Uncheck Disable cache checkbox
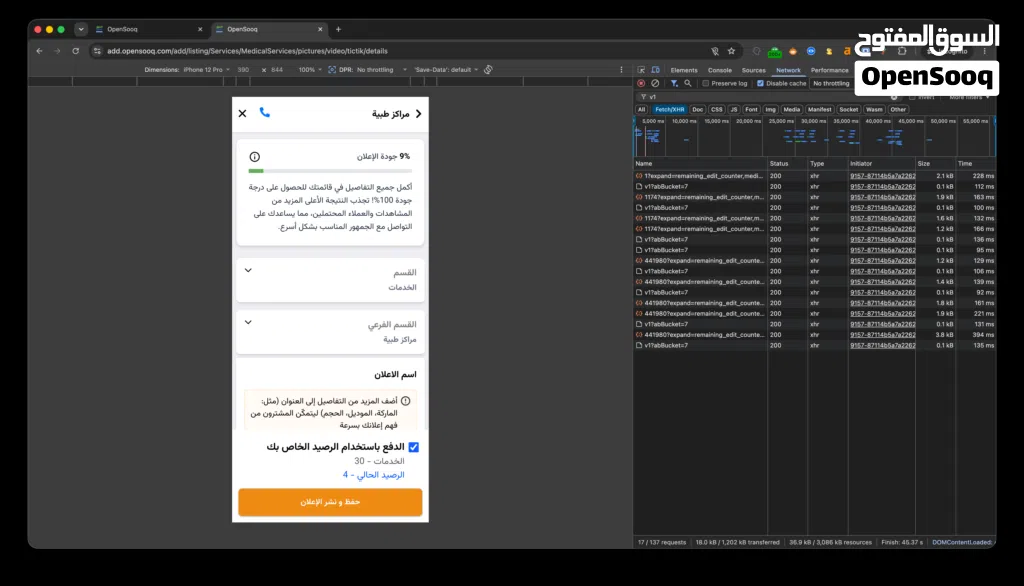The width and height of the screenshot is (1024, 586). pyautogui.click(x=760, y=84)
